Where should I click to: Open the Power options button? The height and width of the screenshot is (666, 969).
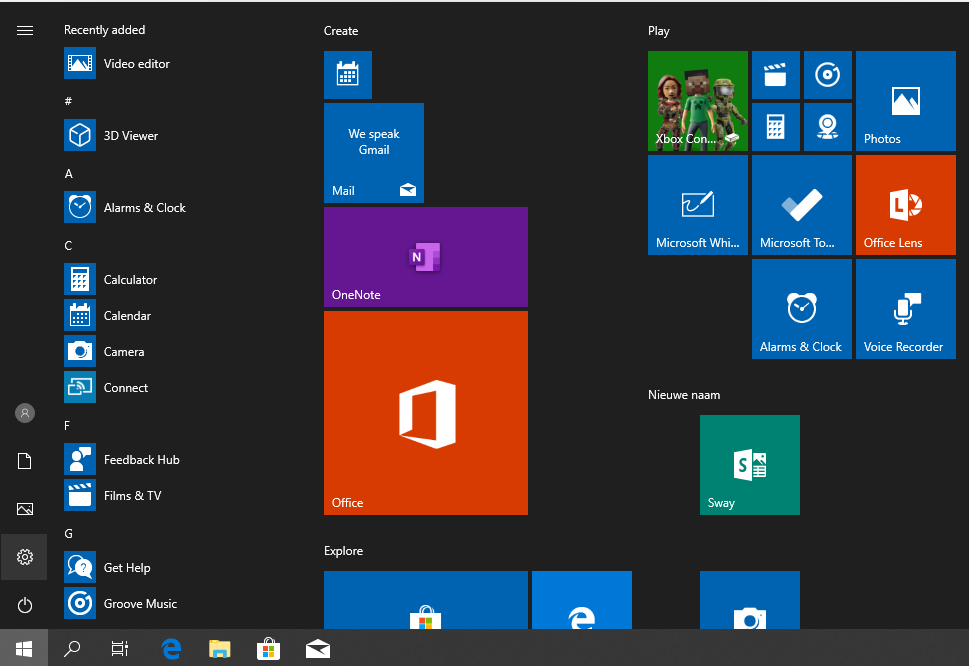click(25, 605)
